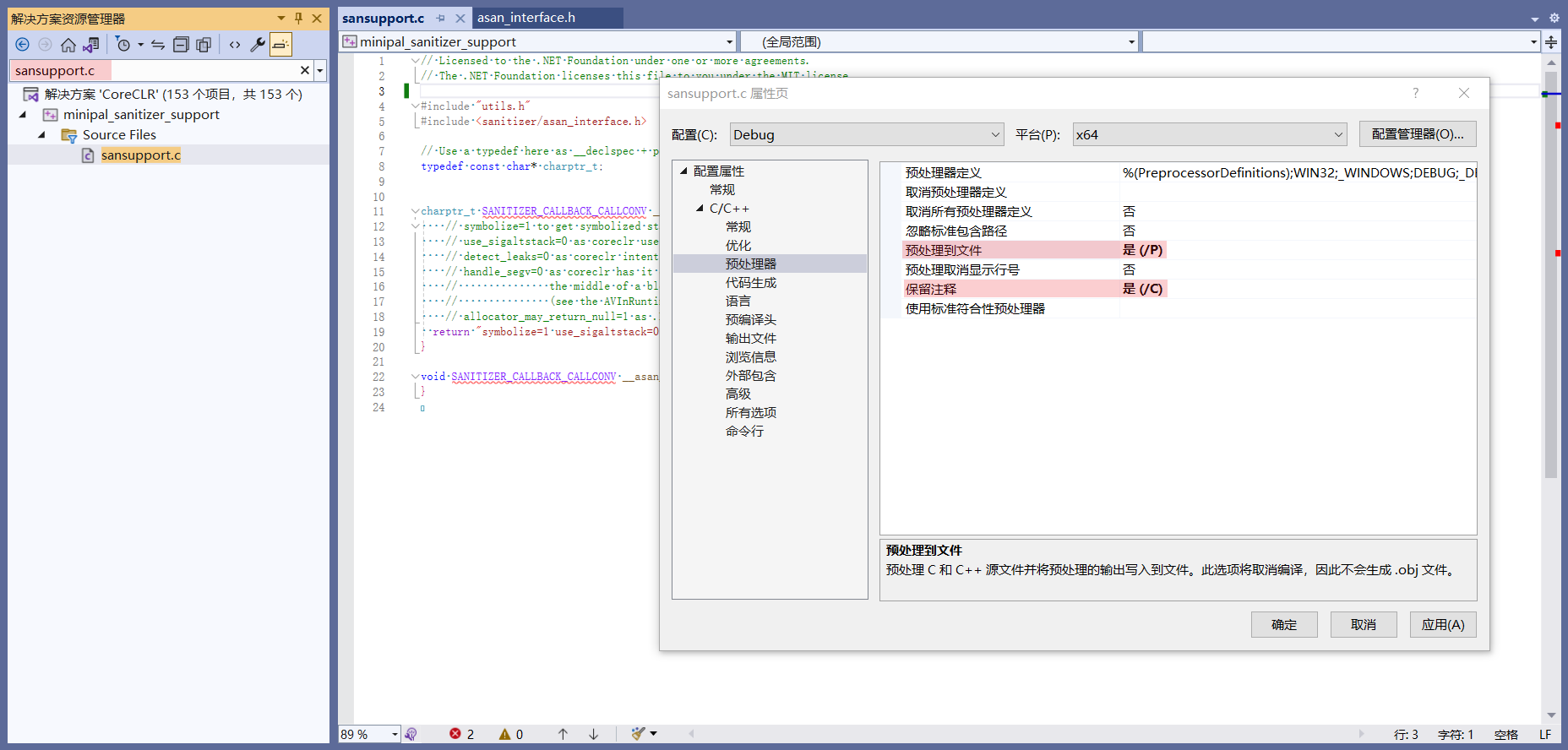1568x750 pixels.
Task: Select 预编译头 in property tree
Action: coord(751,319)
